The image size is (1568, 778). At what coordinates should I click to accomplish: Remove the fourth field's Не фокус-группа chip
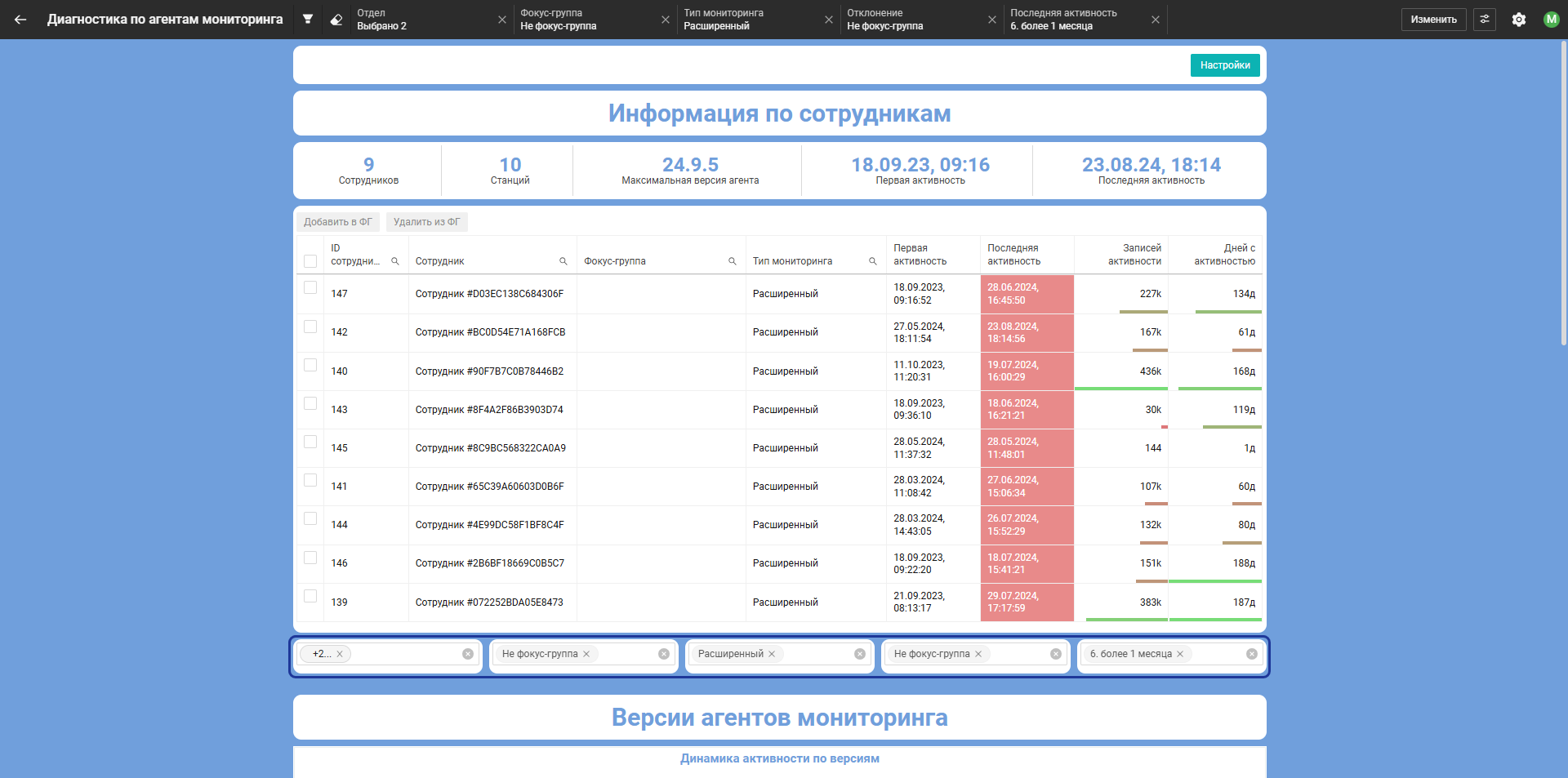pyautogui.click(x=978, y=654)
